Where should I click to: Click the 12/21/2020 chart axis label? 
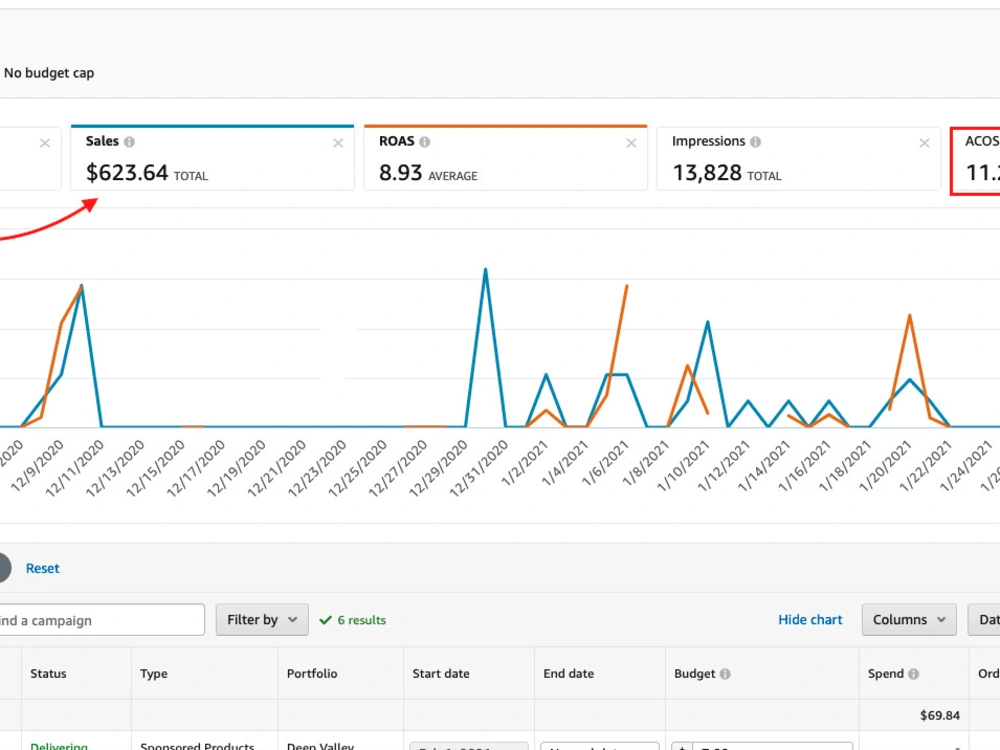(x=277, y=468)
